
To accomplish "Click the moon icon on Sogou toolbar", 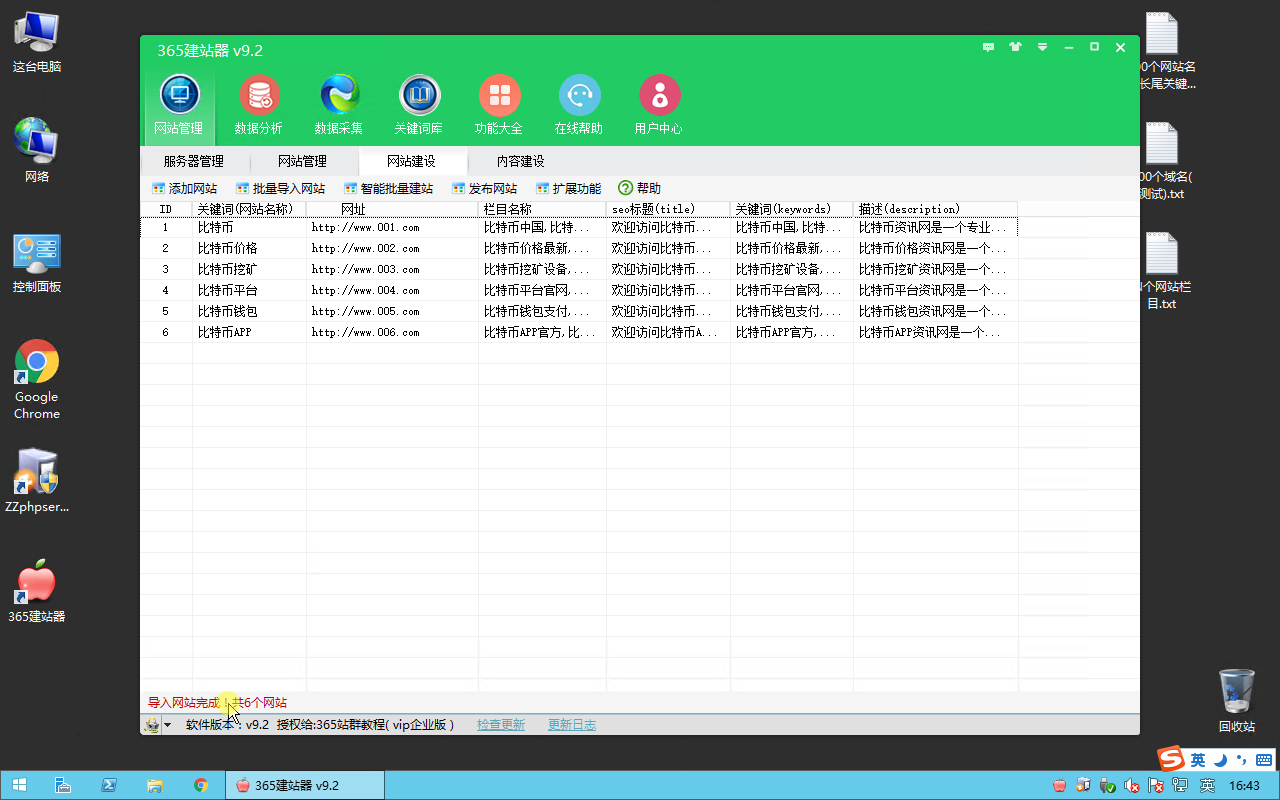I will [x=1219, y=760].
